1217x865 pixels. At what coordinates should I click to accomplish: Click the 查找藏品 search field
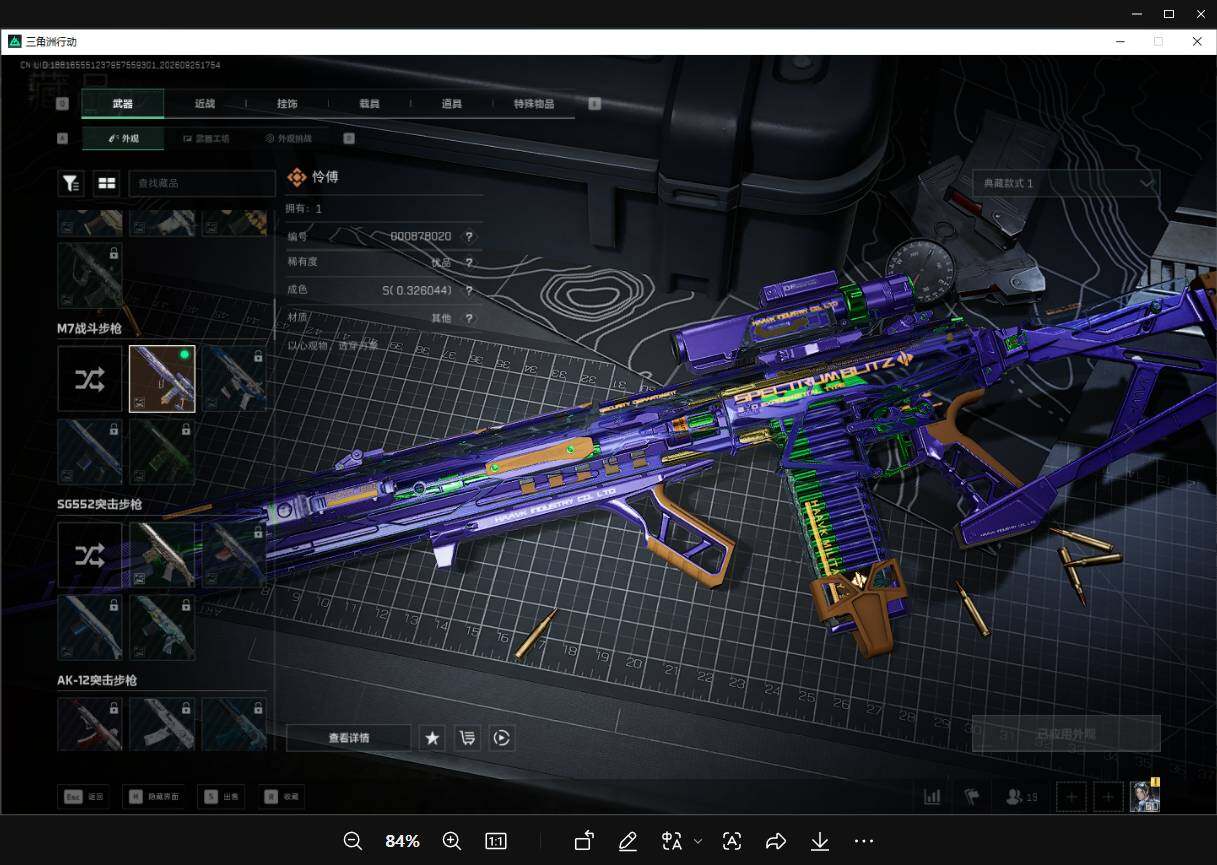(x=201, y=183)
